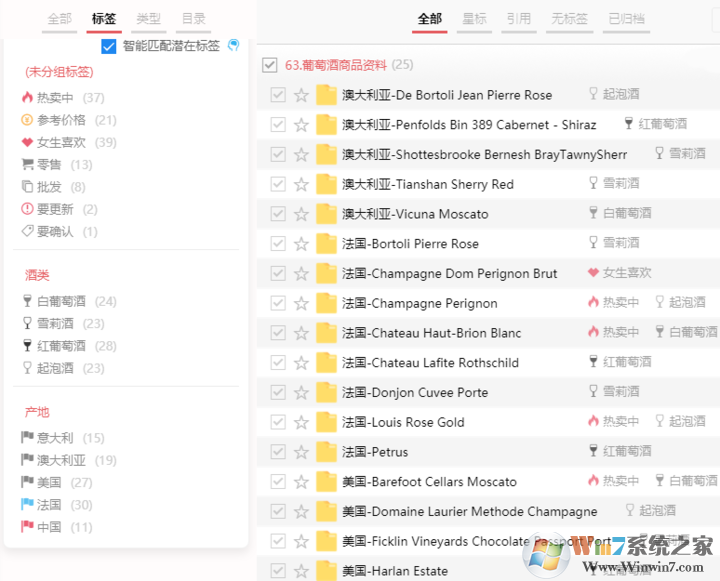
Task: Switch to the 全部 tab in the left panel
Action: tap(59, 19)
